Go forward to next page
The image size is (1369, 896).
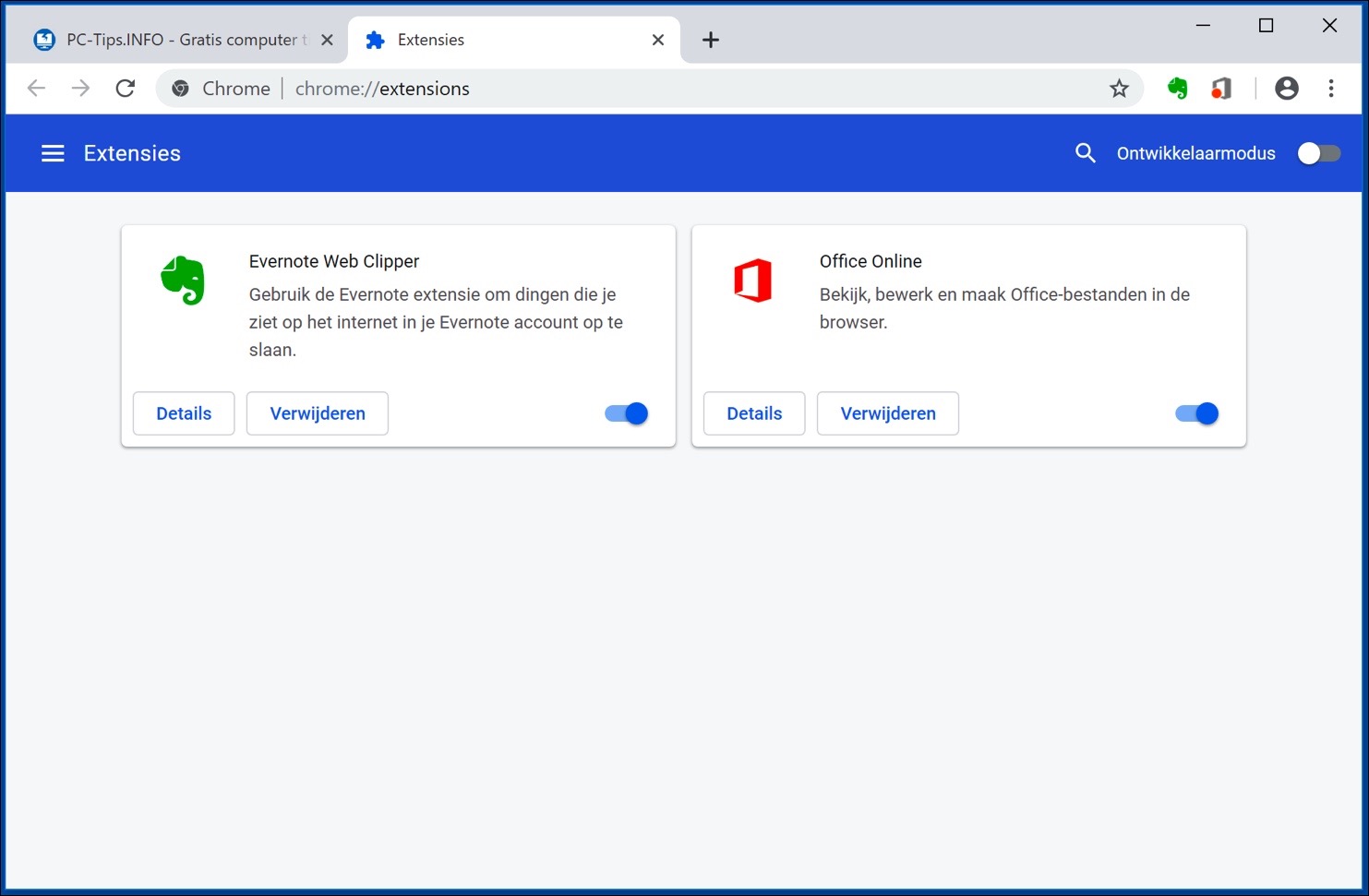coord(81,89)
